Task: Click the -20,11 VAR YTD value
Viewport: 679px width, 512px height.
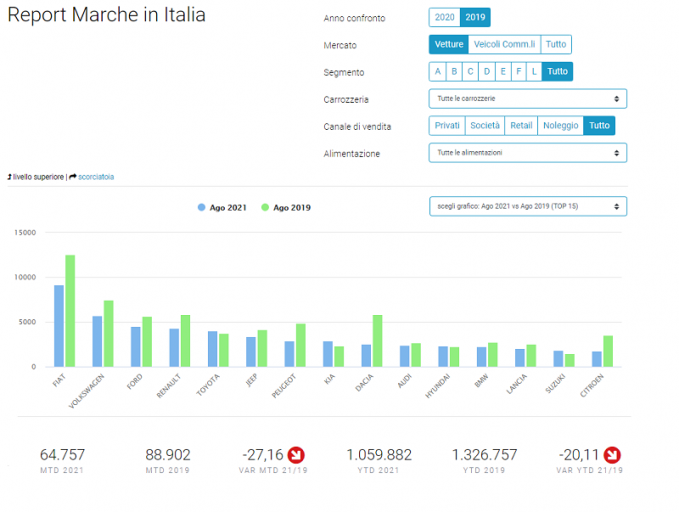Action: pos(579,455)
